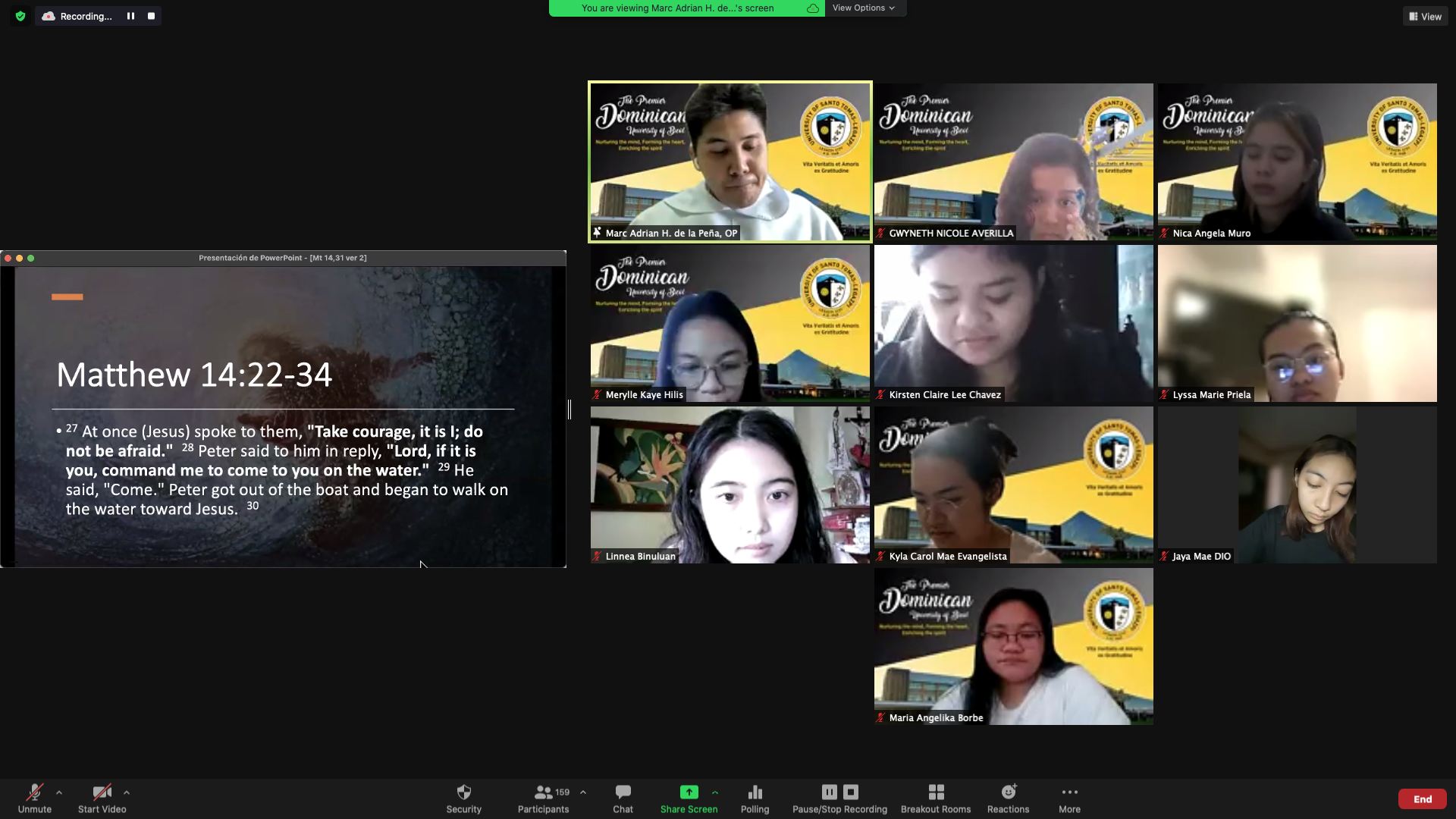Click the encryption shield icon
The width and height of the screenshot is (1456, 819).
click(x=20, y=16)
